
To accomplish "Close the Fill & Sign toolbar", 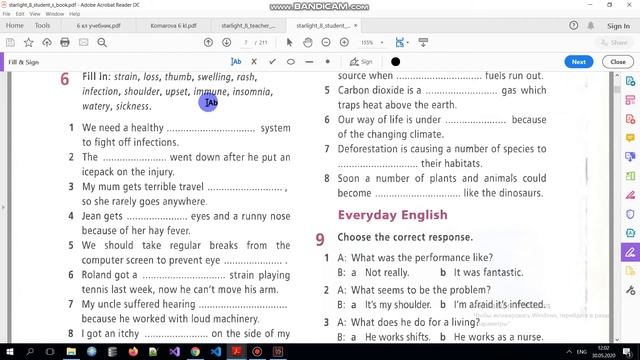I will [x=618, y=62].
